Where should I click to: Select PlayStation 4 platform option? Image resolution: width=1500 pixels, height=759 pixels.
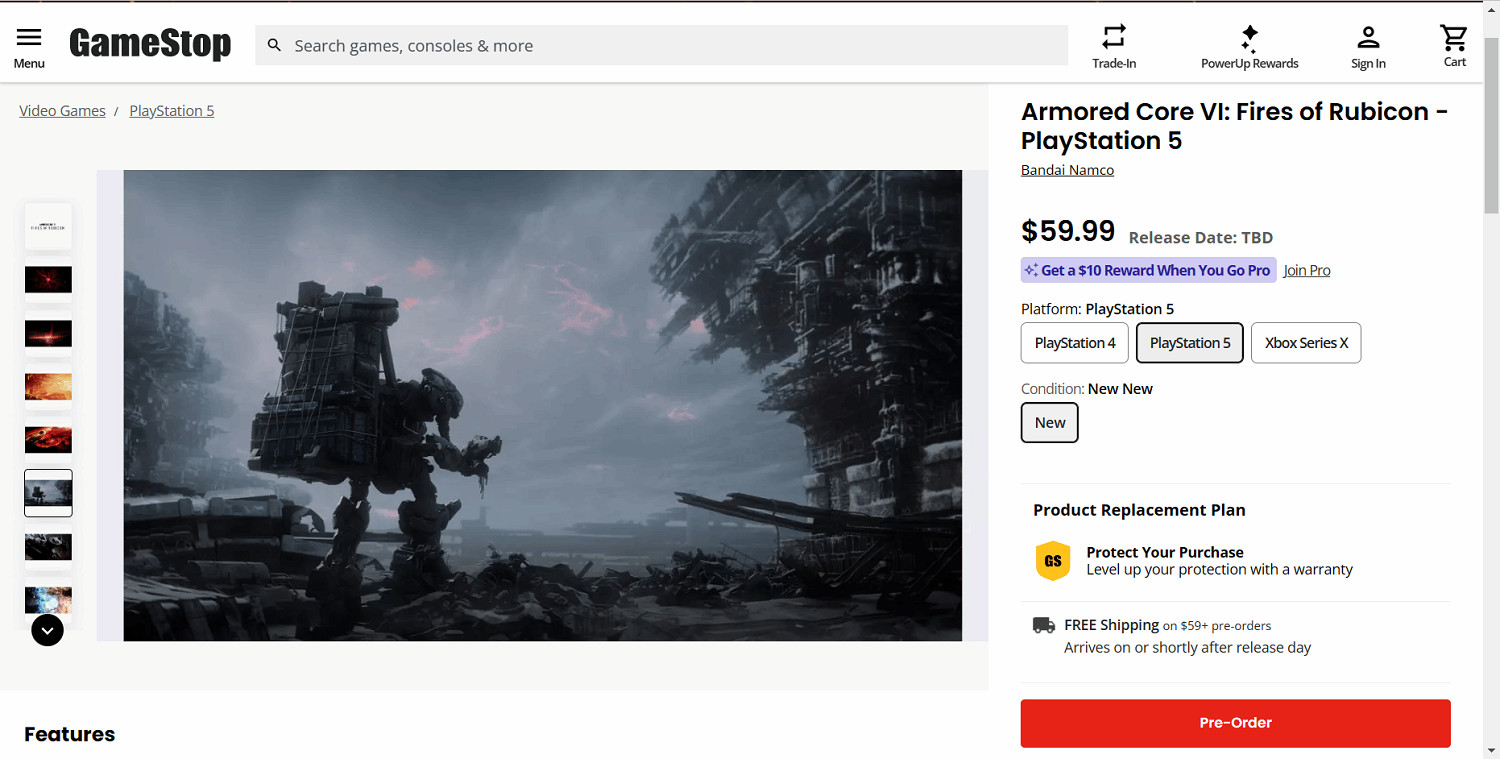[x=1075, y=343]
